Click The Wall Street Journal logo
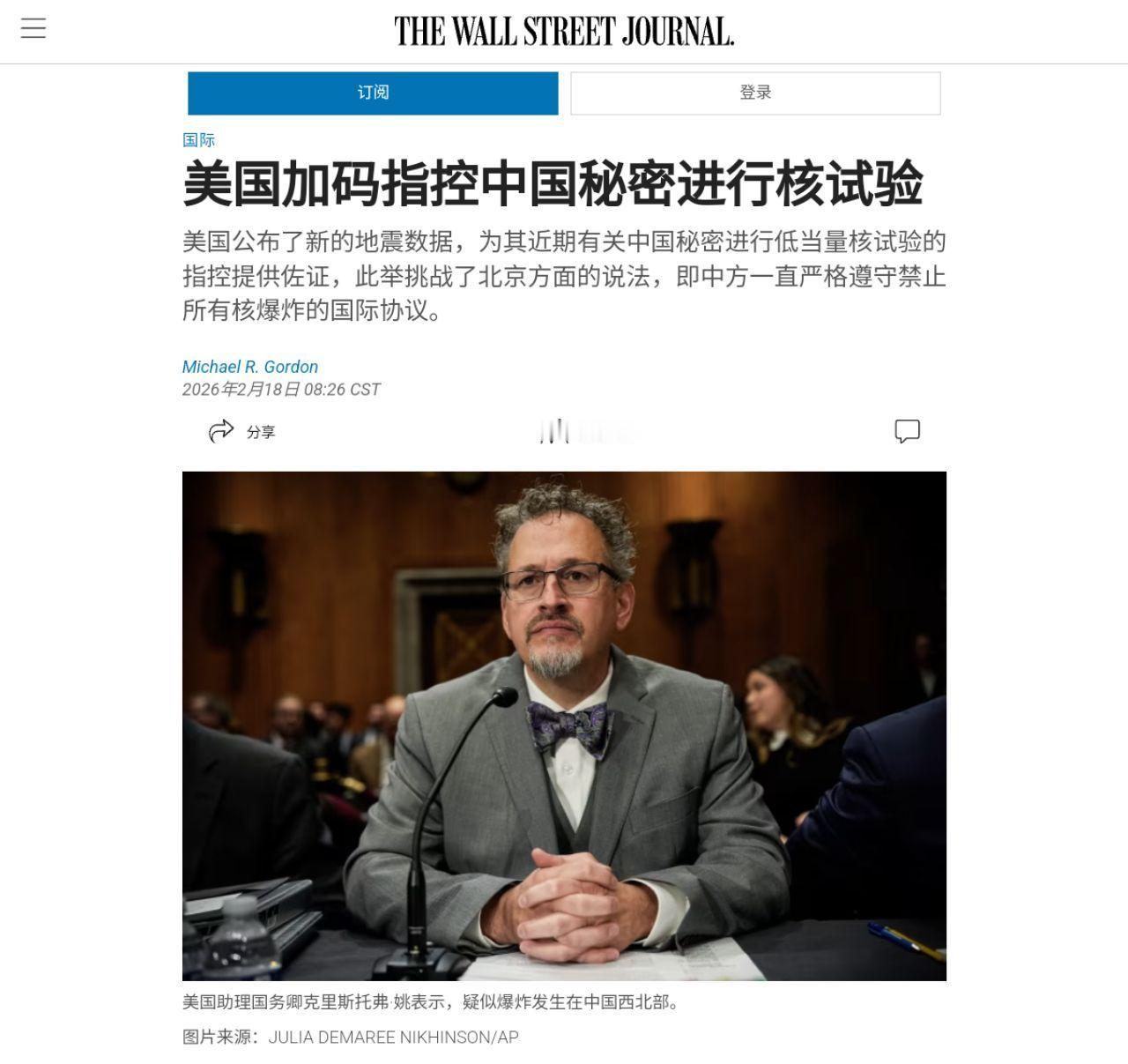The height and width of the screenshot is (1064, 1128). pyautogui.click(x=564, y=31)
